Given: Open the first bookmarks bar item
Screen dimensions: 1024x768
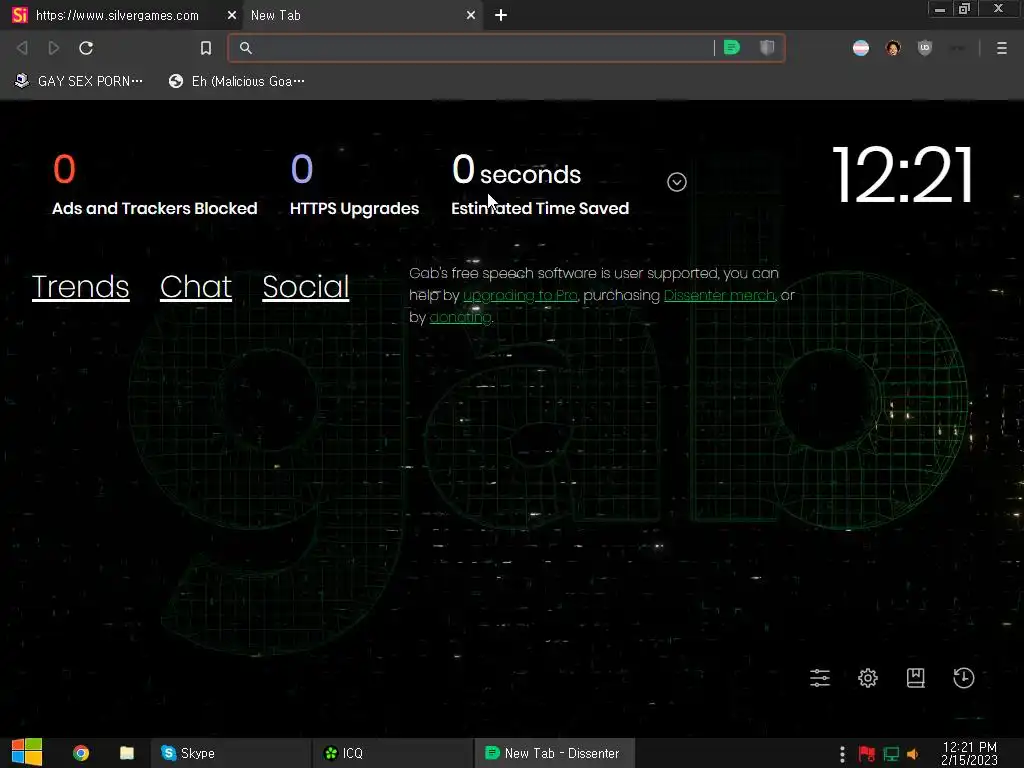Looking at the screenshot, I should point(78,81).
